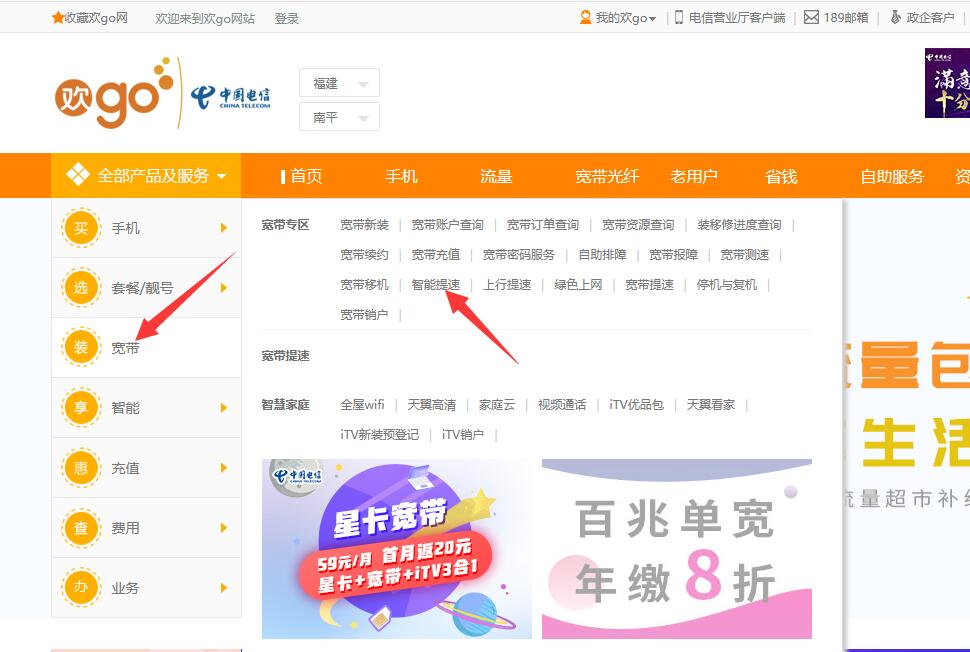The image size is (970, 652).
Task: Click the 189邮箱 envelope icon
Action: click(x=811, y=18)
